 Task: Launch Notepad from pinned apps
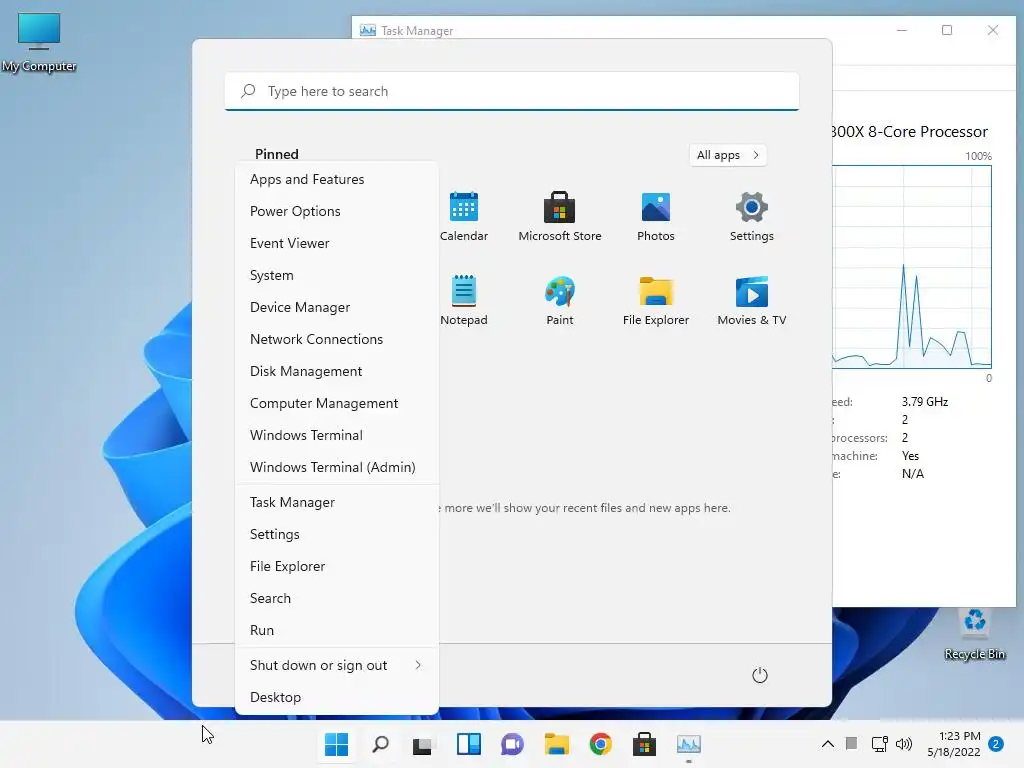coord(464,300)
